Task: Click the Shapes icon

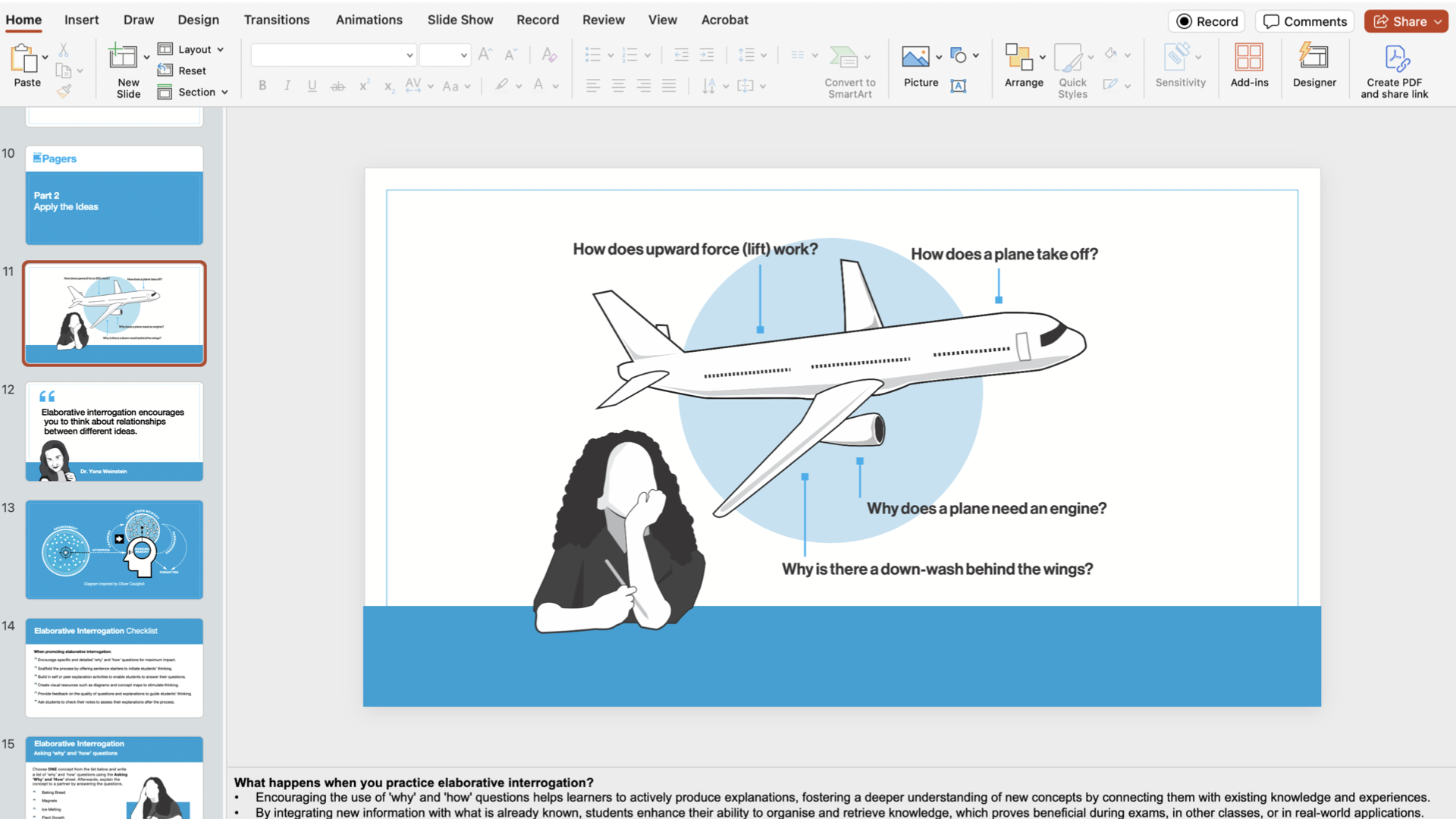Action: 959,55
